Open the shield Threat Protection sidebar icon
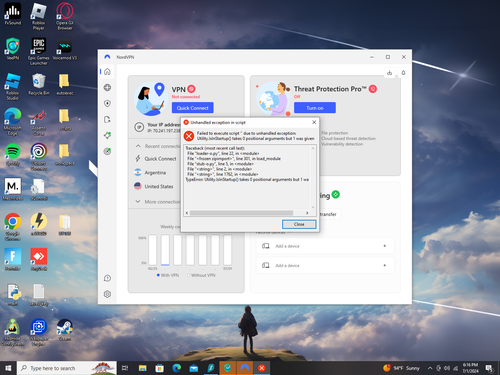Image resolution: width=500 pixels, height=375 pixels. (107, 104)
